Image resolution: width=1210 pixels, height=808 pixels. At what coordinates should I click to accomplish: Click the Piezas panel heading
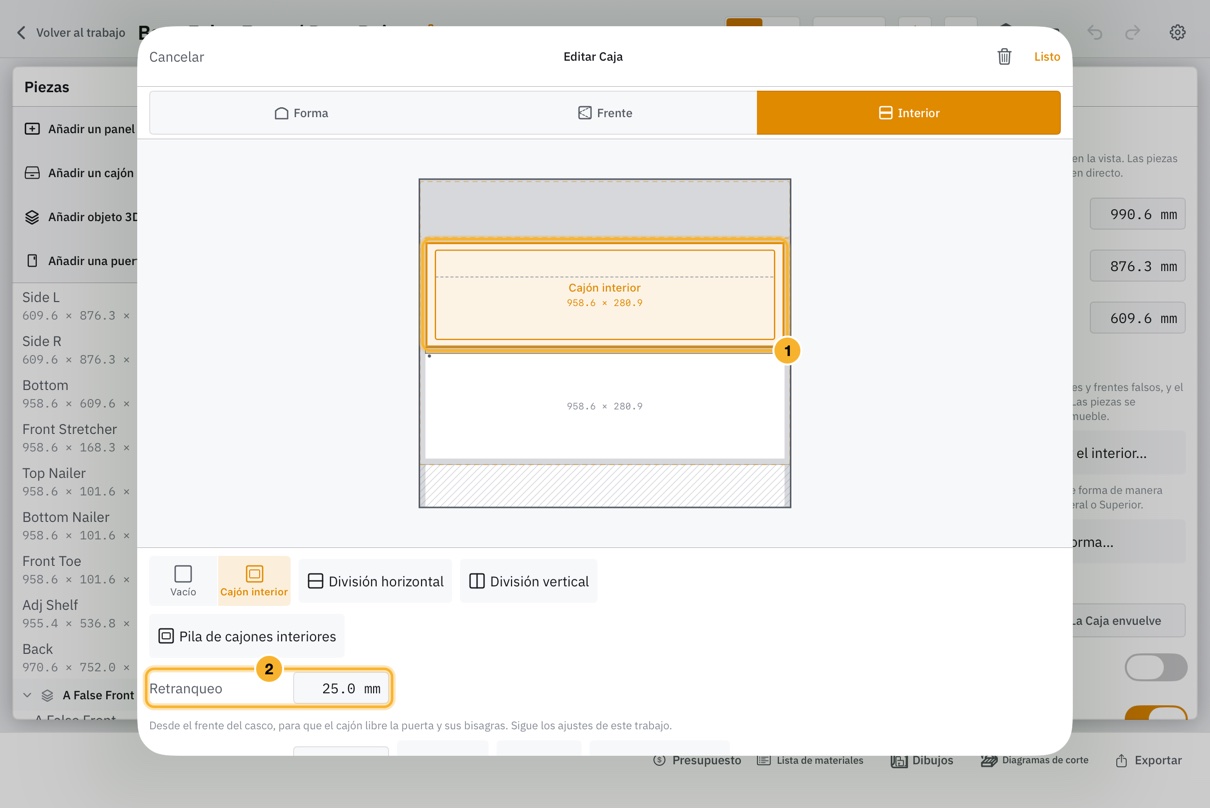47,87
